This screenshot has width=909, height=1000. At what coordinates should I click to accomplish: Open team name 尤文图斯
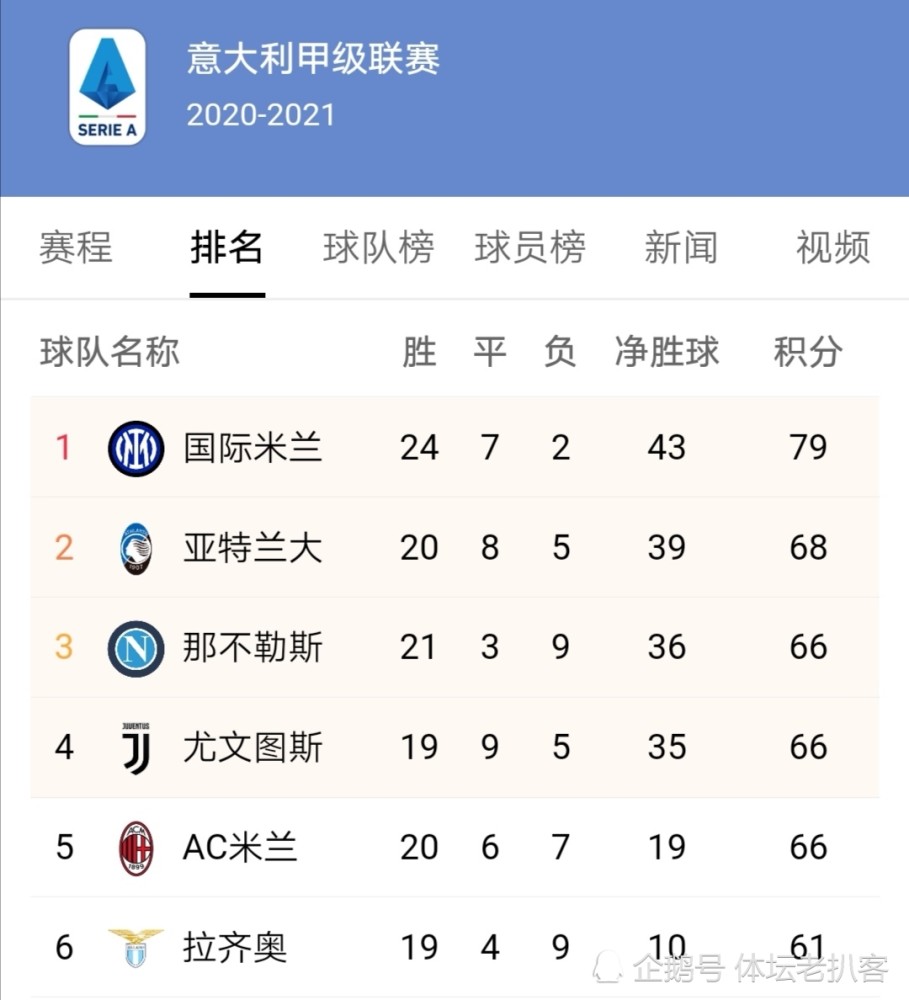point(253,747)
